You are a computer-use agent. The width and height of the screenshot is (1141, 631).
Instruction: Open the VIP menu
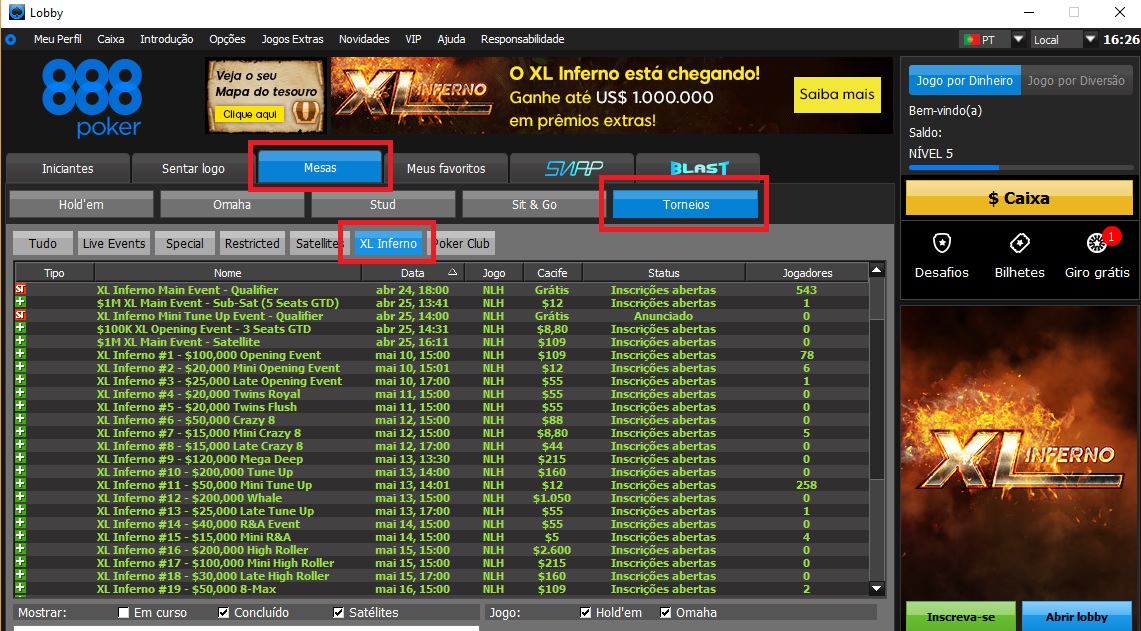click(x=413, y=39)
